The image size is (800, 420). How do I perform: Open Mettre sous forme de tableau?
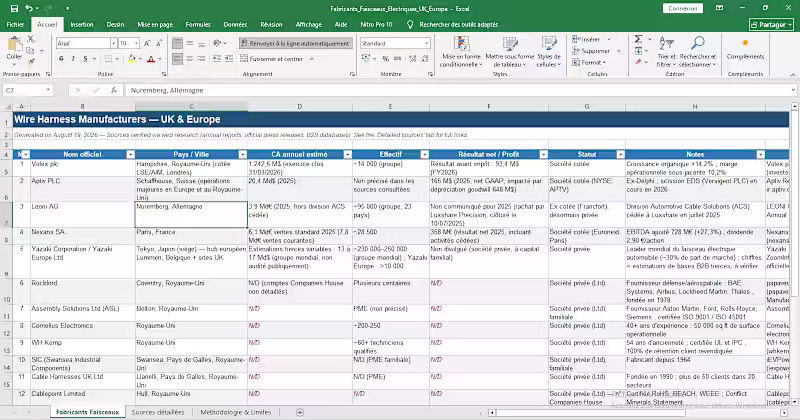[510, 52]
